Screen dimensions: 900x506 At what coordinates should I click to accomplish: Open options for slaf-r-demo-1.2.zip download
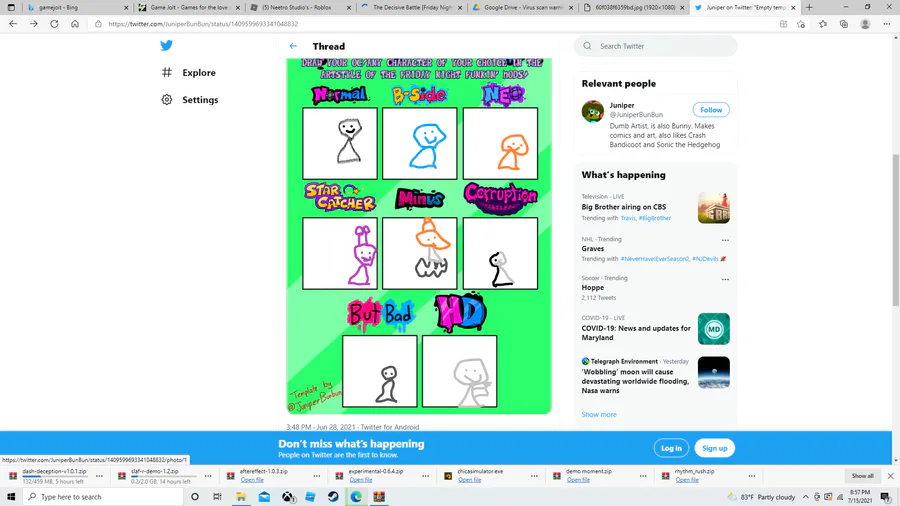click(x=208, y=476)
